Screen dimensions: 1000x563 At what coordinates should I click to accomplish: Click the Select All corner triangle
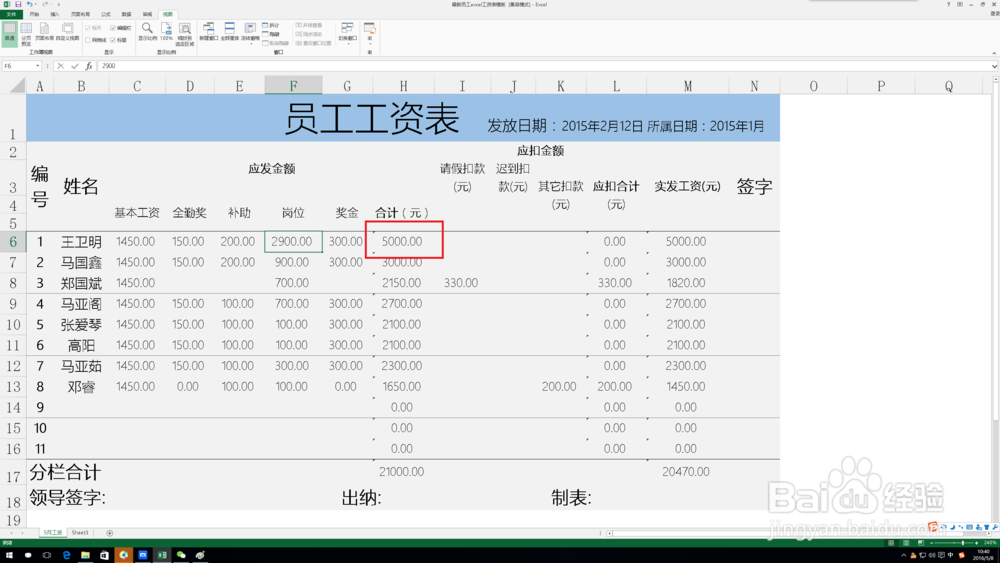pyautogui.click(x=13, y=85)
